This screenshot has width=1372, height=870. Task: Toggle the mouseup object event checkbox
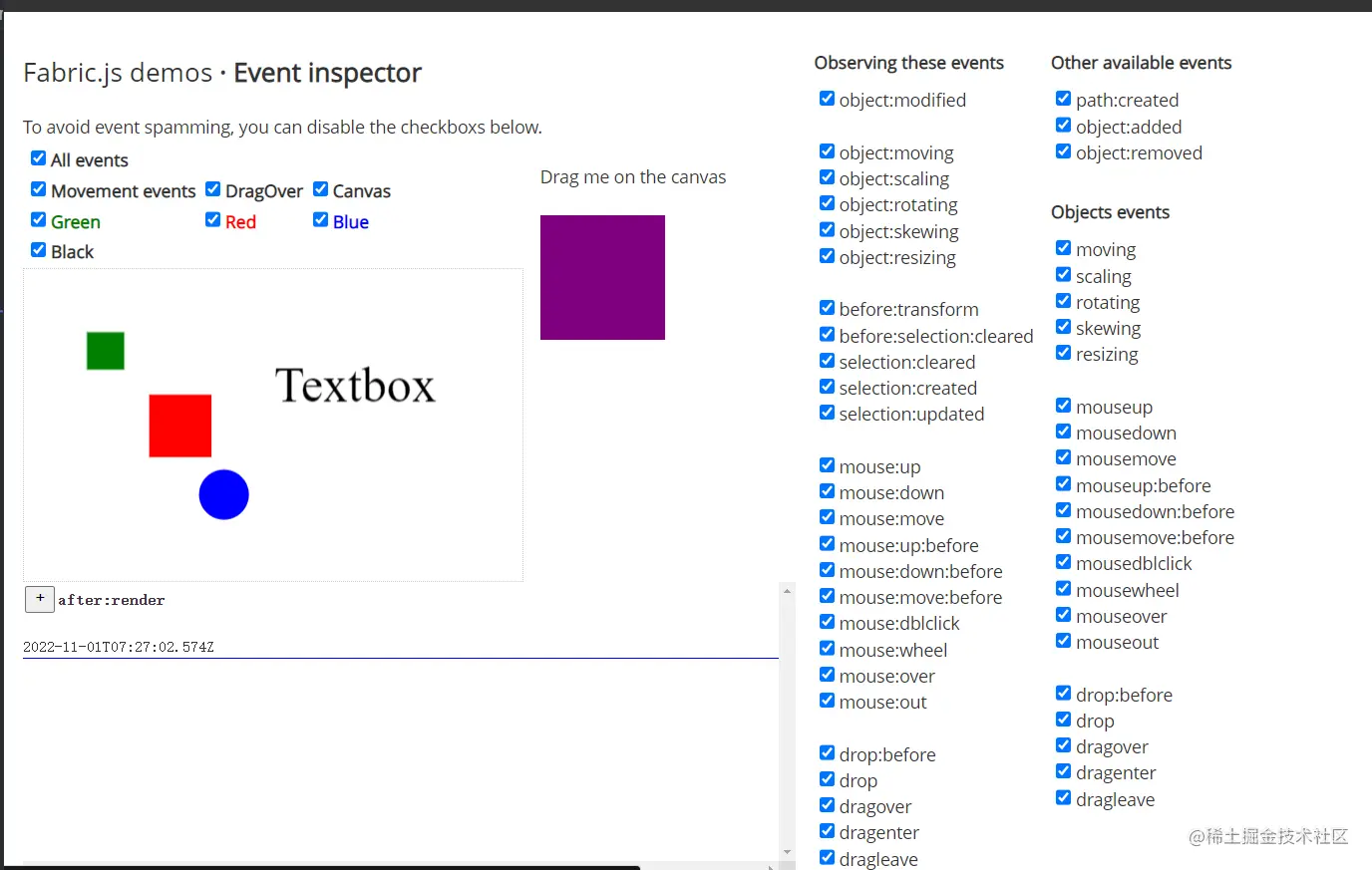tap(1063, 406)
